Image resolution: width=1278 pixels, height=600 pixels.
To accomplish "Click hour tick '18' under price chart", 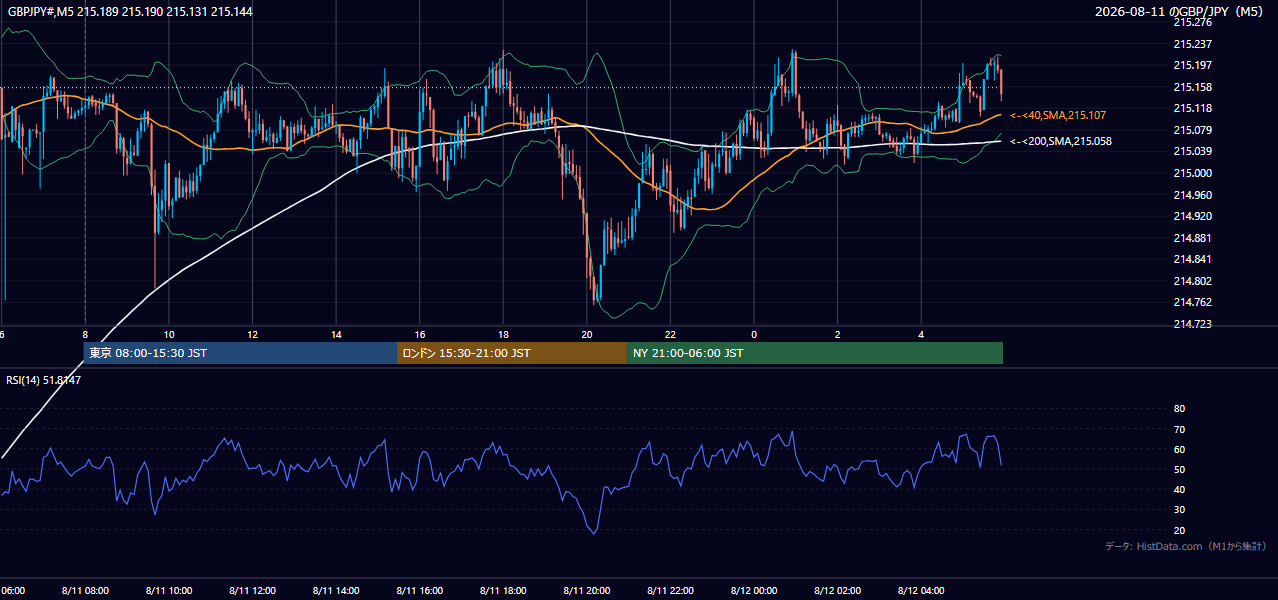I will (x=503, y=335).
